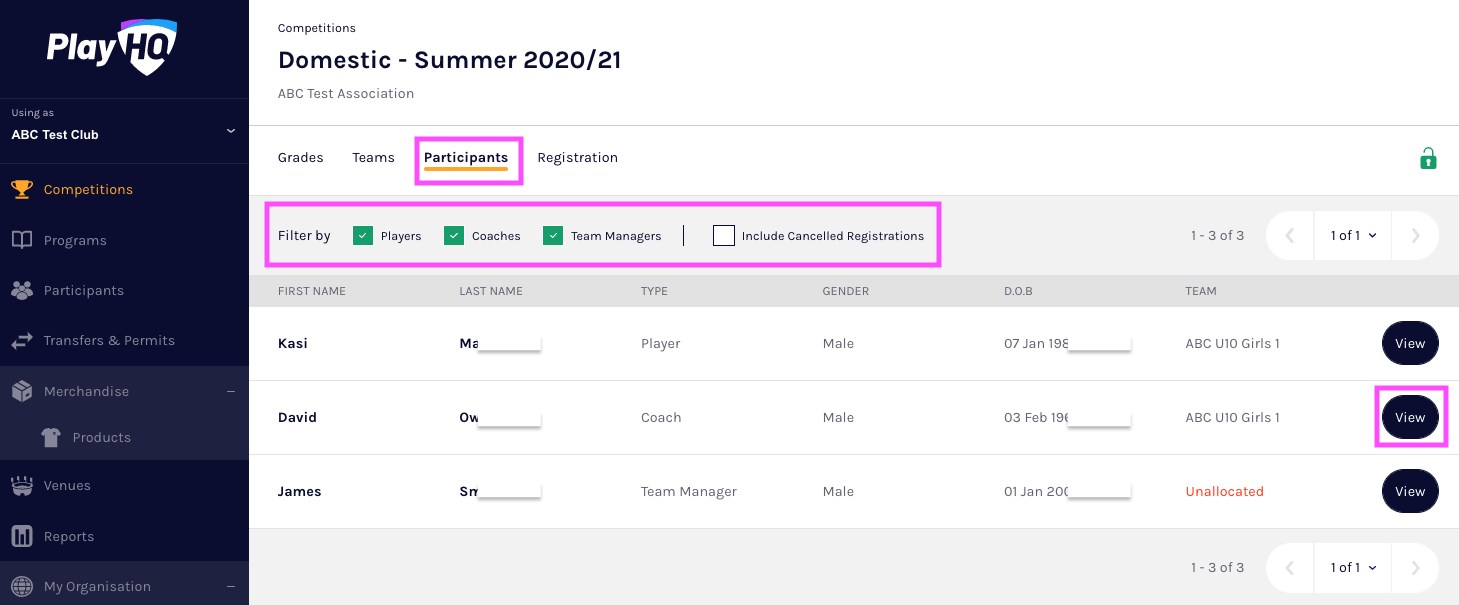Click the Reports chart icon
1459x605 pixels.
coord(22,536)
